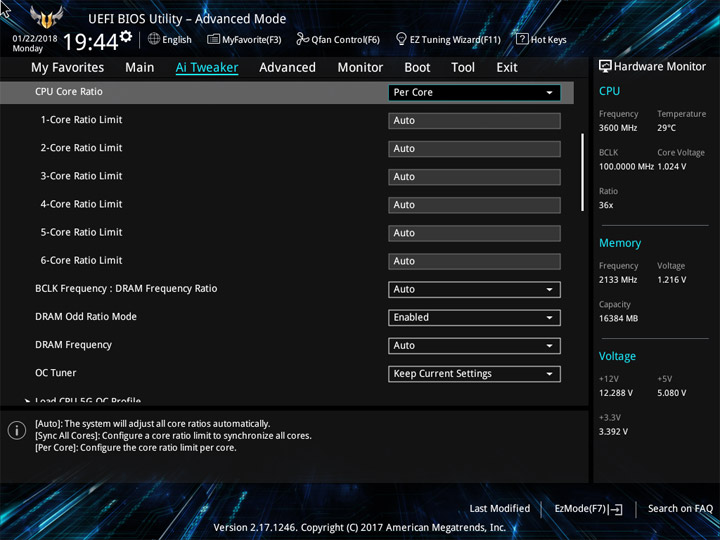Click the 4-Core Ratio Limit input field
720x540 pixels.
pos(474,205)
